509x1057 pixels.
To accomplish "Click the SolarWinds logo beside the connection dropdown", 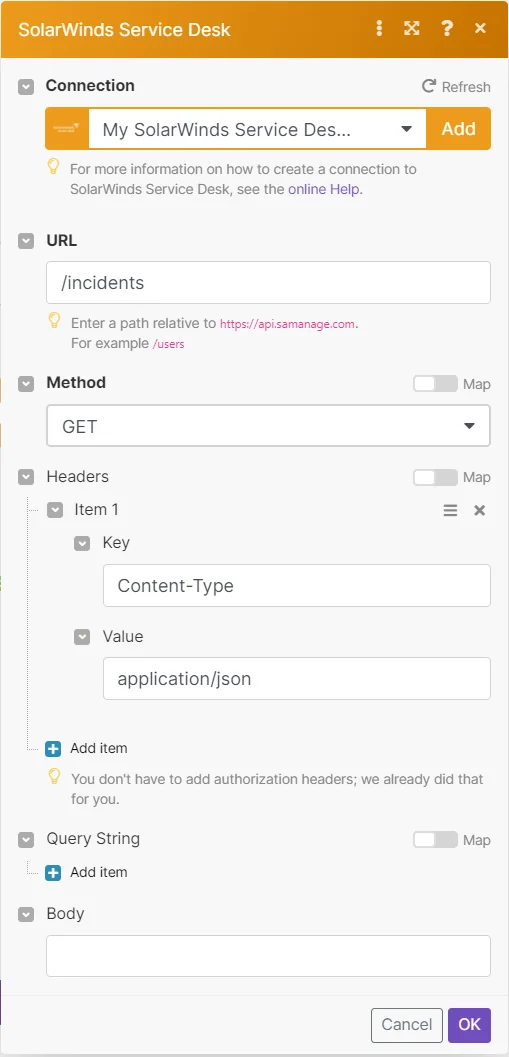I will [x=67, y=129].
